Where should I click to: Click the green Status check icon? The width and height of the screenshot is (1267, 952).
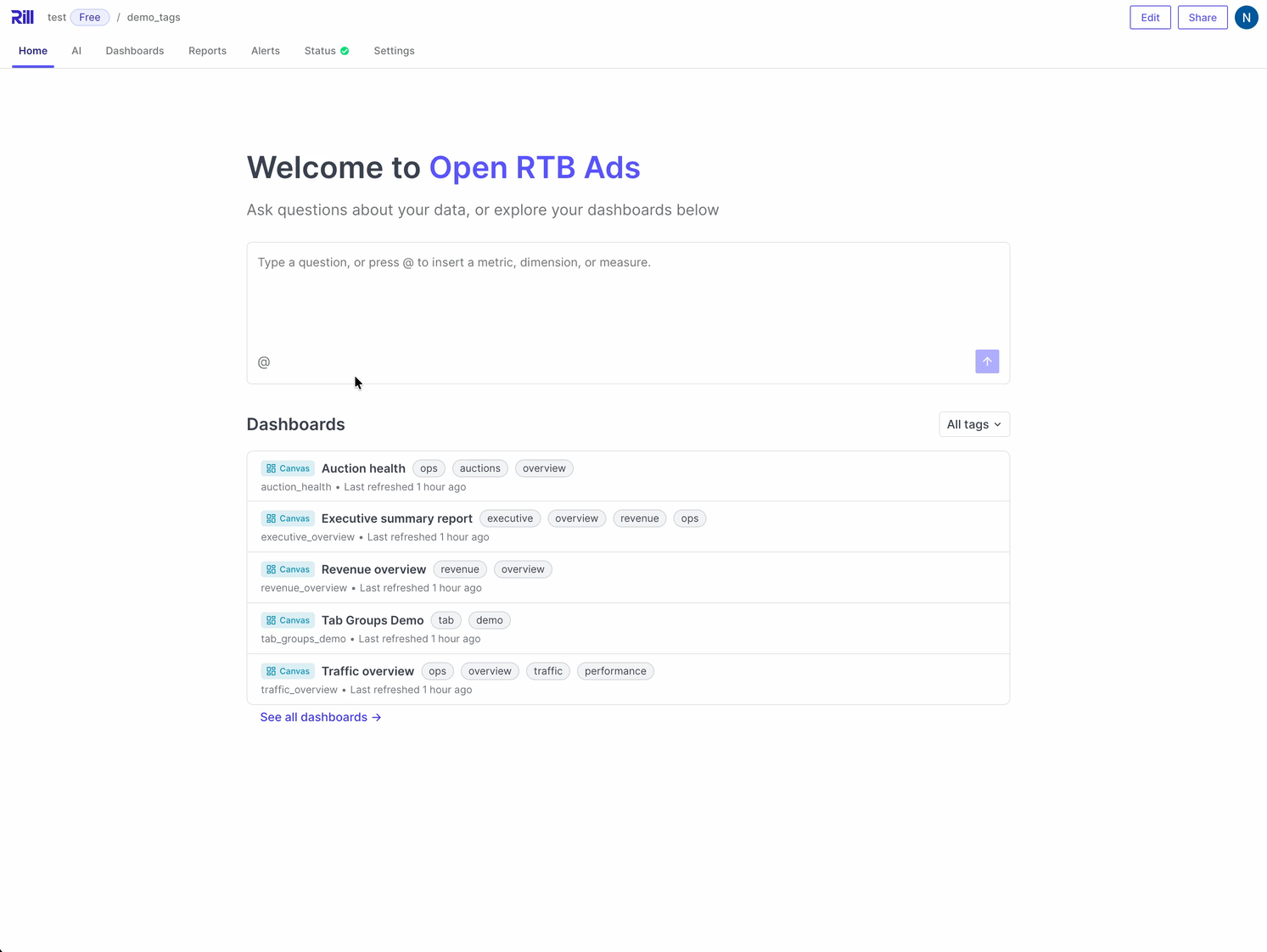click(345, 51)
